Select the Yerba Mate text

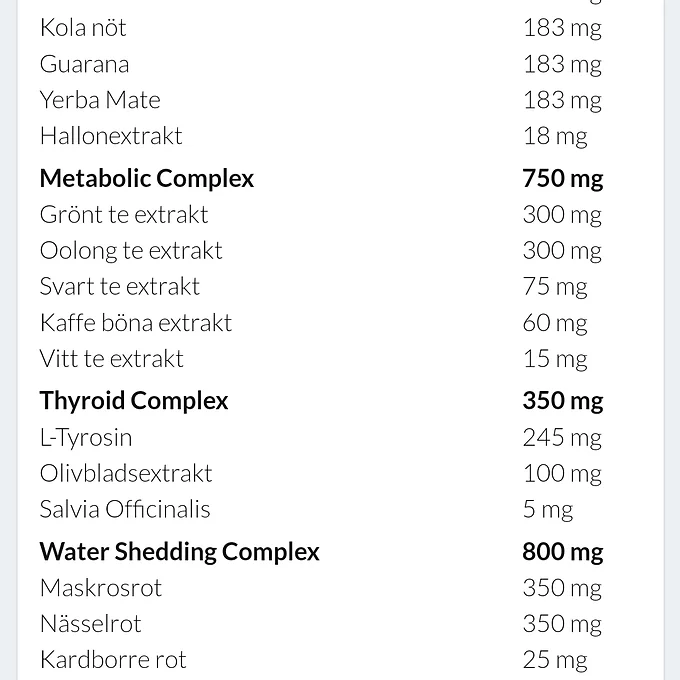coord(100,100)
